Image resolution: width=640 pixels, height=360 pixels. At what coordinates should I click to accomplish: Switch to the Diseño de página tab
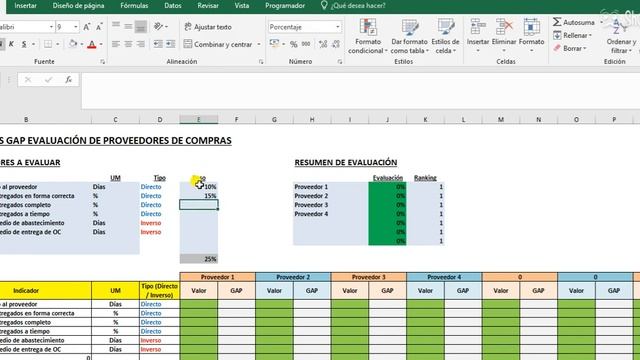coord(78,6)
